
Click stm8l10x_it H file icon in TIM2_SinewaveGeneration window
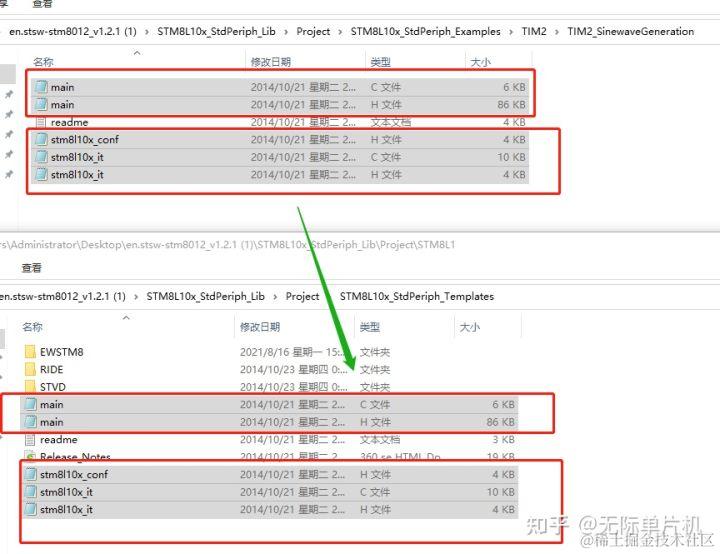pyautogui.click(x=41, y=175)
